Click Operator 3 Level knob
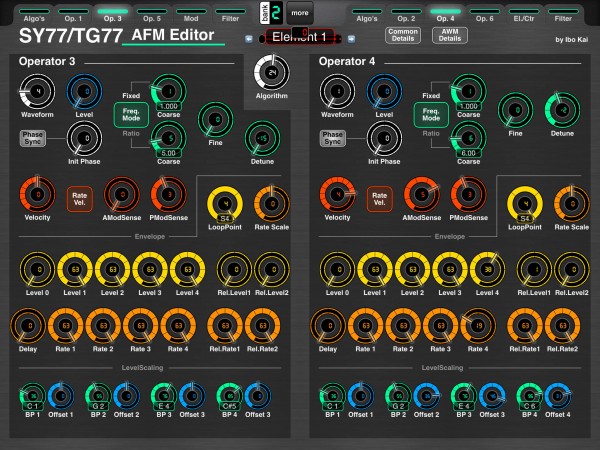The width and height of the screenshot is (600, 450). tap(84, 91)
